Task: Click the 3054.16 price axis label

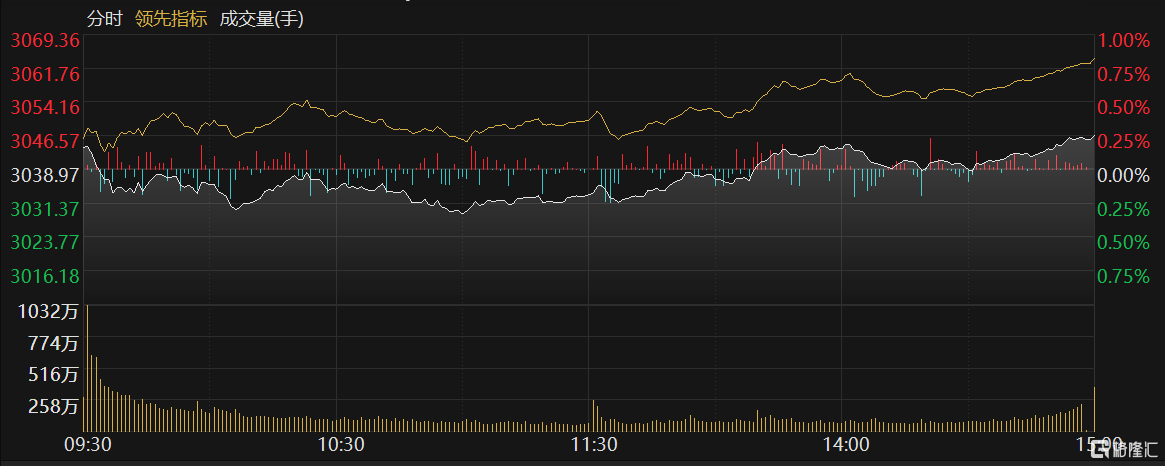Action: tap(44, 107)
